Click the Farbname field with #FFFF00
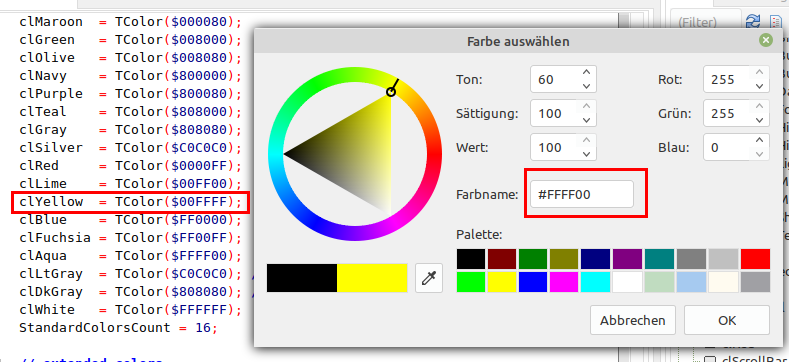Image resolution: width=789 pixels, height=362 pixels. [x=582, y=194]
